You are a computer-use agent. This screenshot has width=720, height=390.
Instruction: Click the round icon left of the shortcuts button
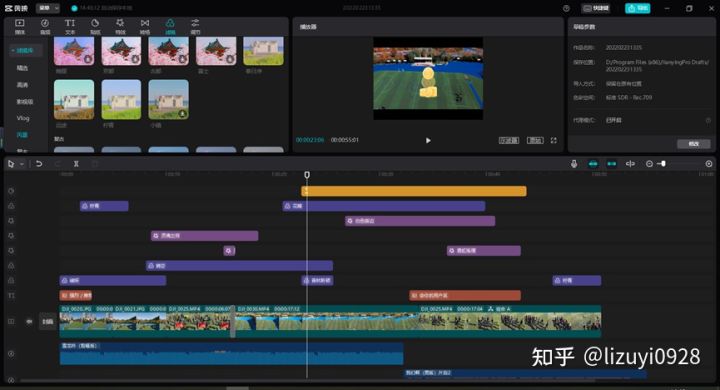[x=566, y=8]
